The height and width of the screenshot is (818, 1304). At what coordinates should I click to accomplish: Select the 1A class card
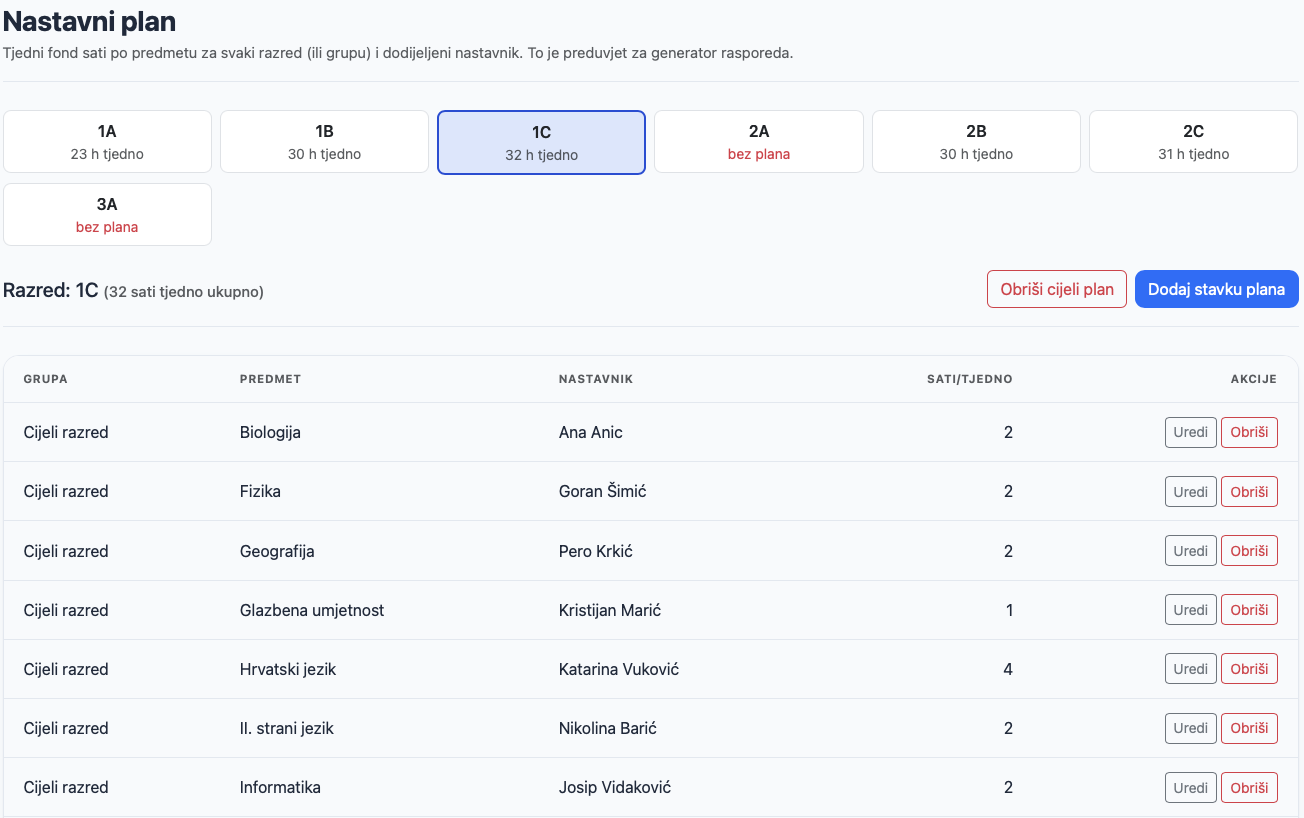(x=108, y=142)
